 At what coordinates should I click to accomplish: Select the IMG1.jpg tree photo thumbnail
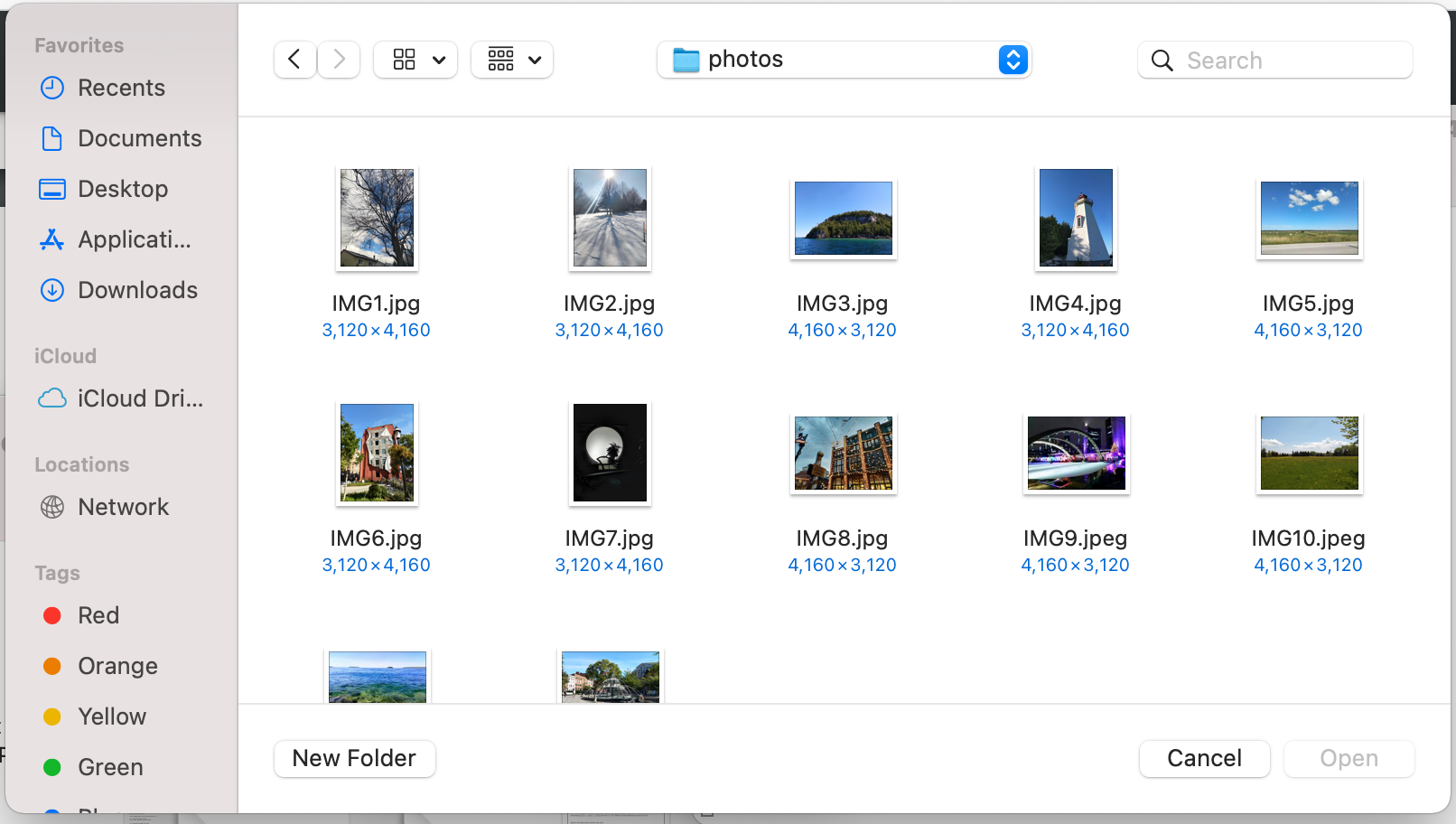tap(377, 218)
